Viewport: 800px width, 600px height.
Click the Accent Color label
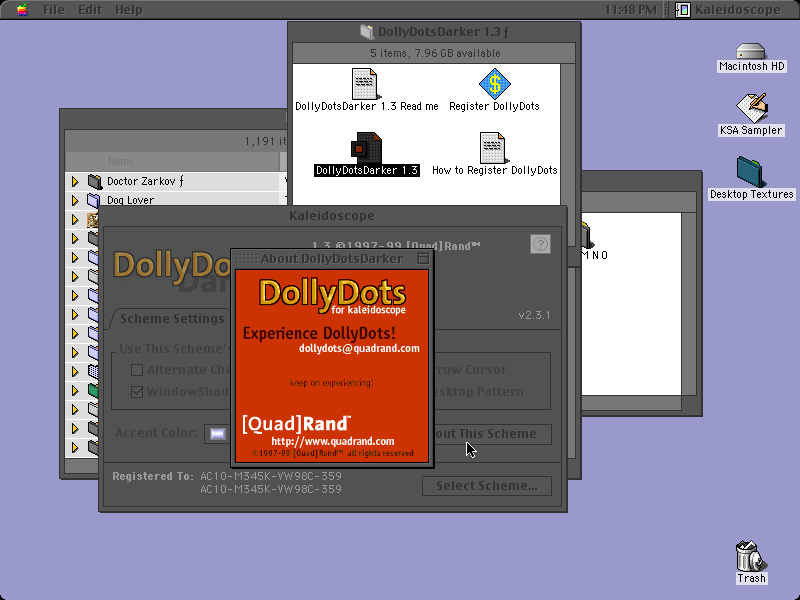156,433
